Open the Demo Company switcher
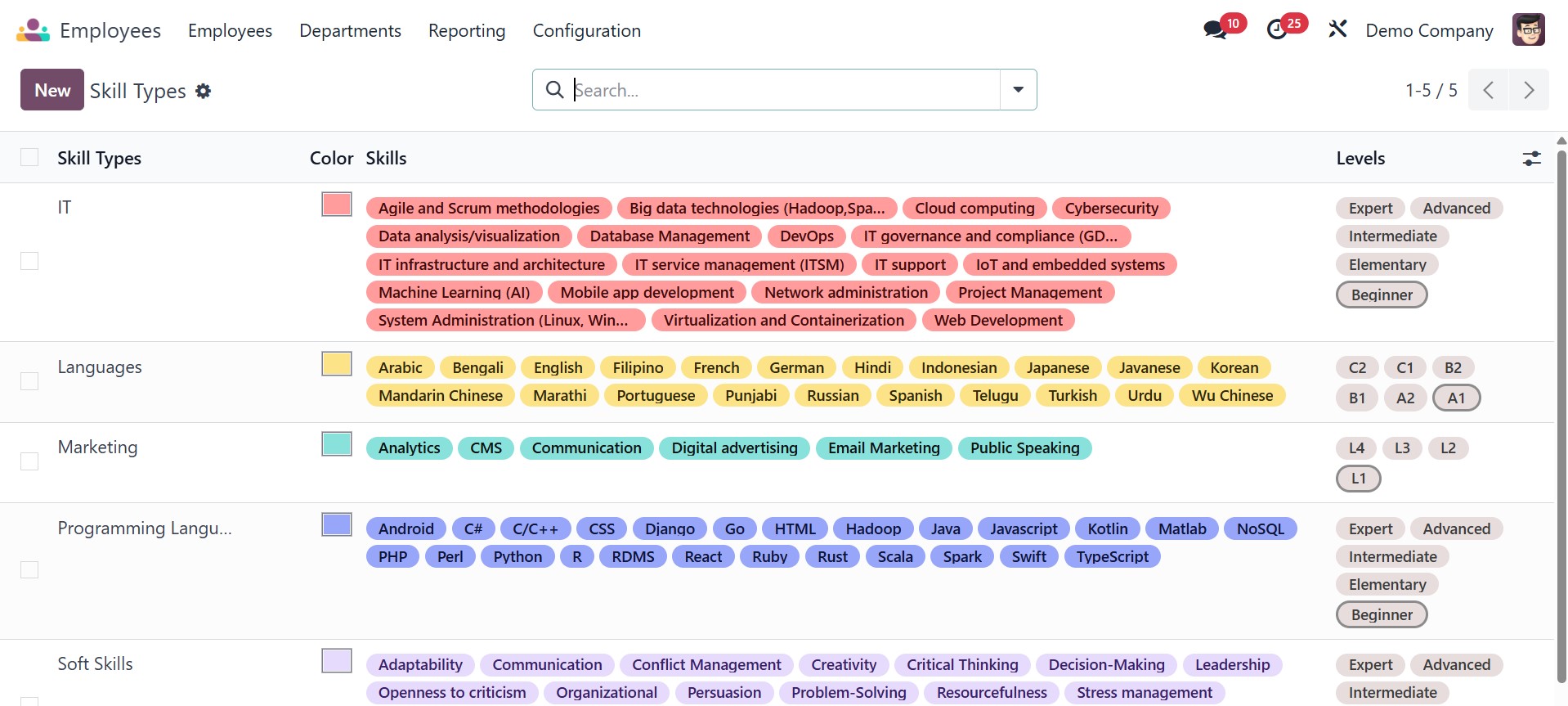The height and width of the screenshot is (706, 1568). tap(1429, 30)
